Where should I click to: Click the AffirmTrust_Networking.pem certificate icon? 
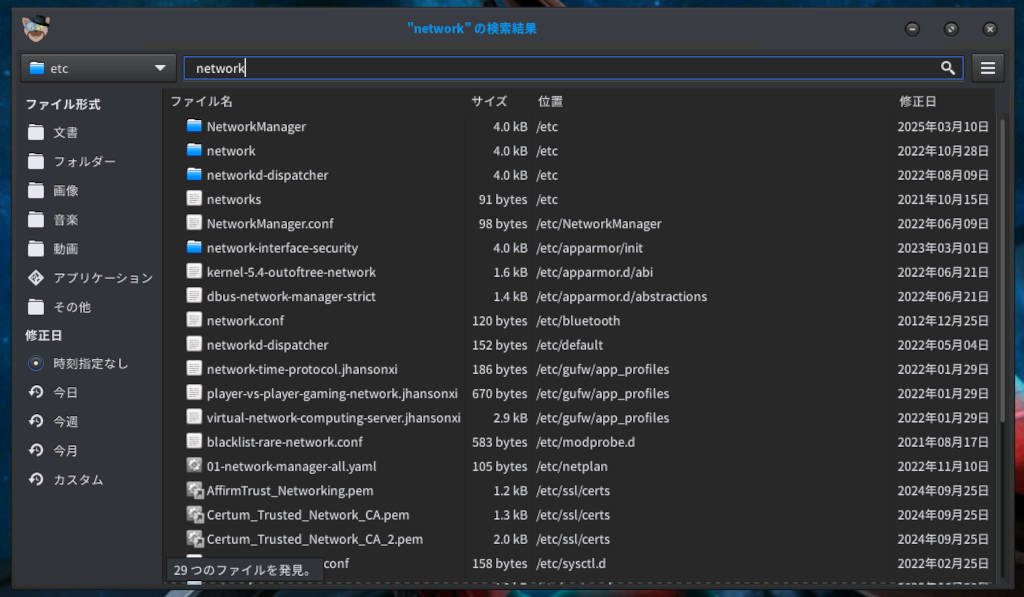pos(194,490)
